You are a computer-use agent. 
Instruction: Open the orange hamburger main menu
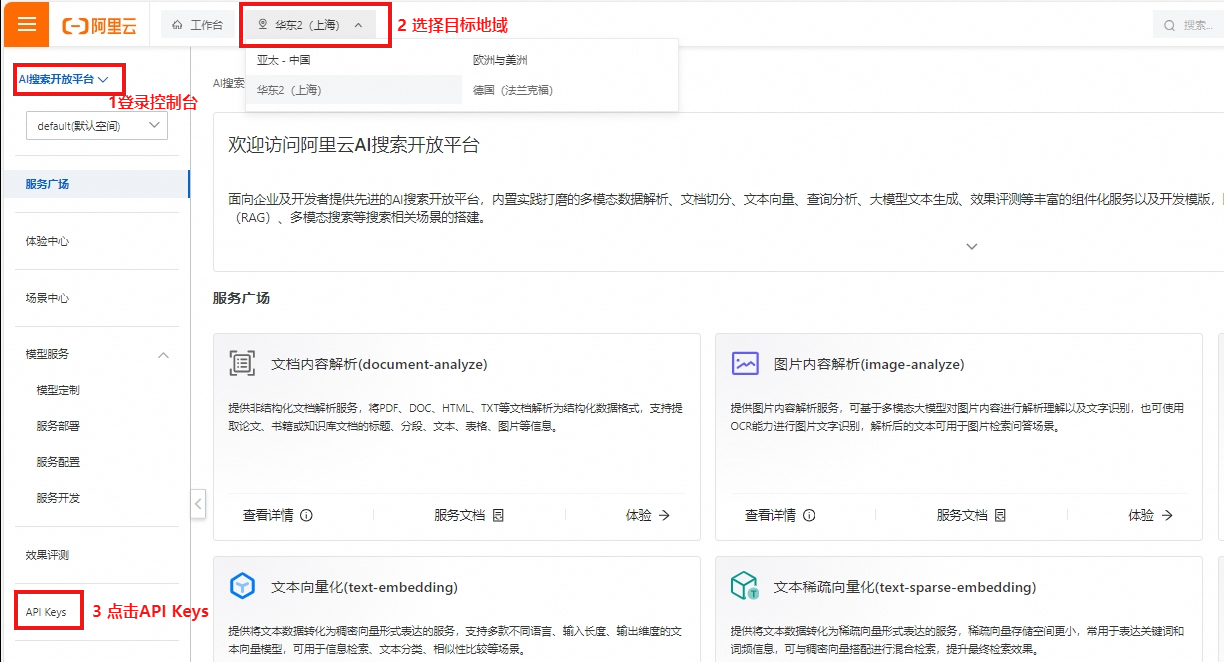click(x=26, y=24)
